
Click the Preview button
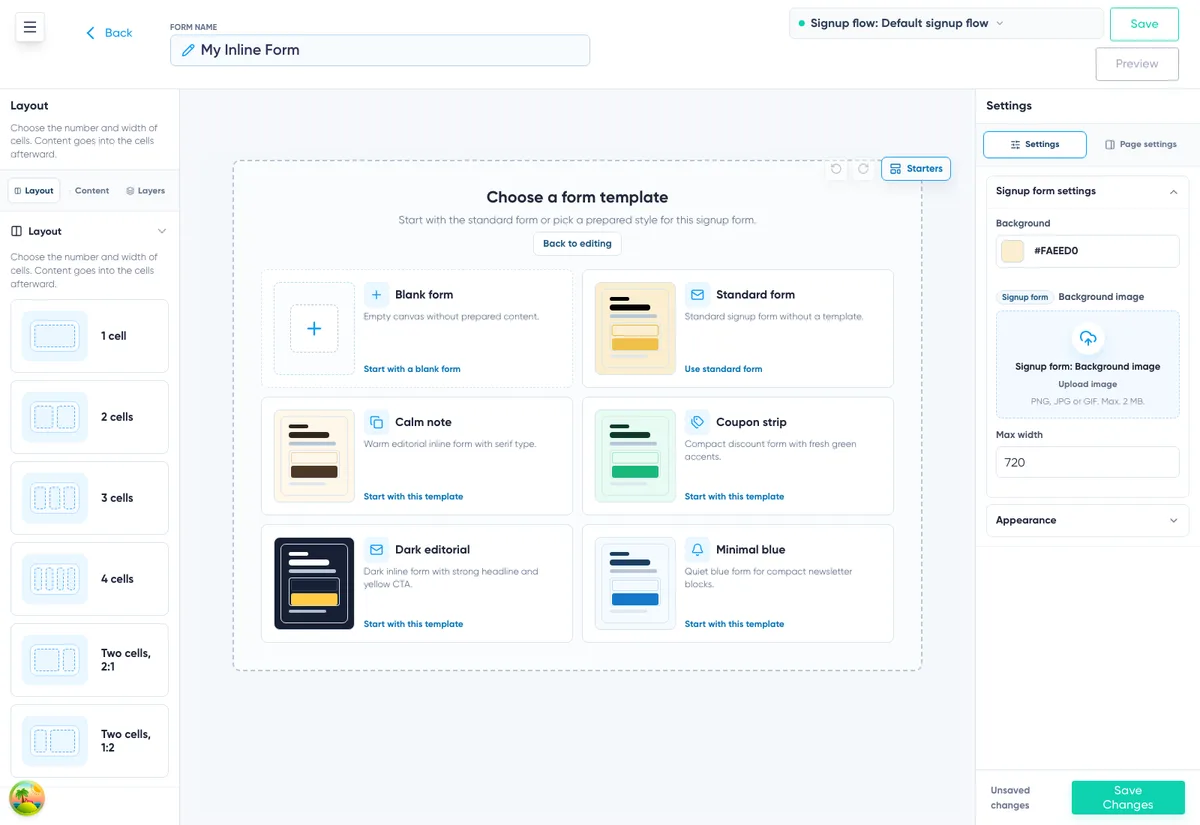(1137, 63)
